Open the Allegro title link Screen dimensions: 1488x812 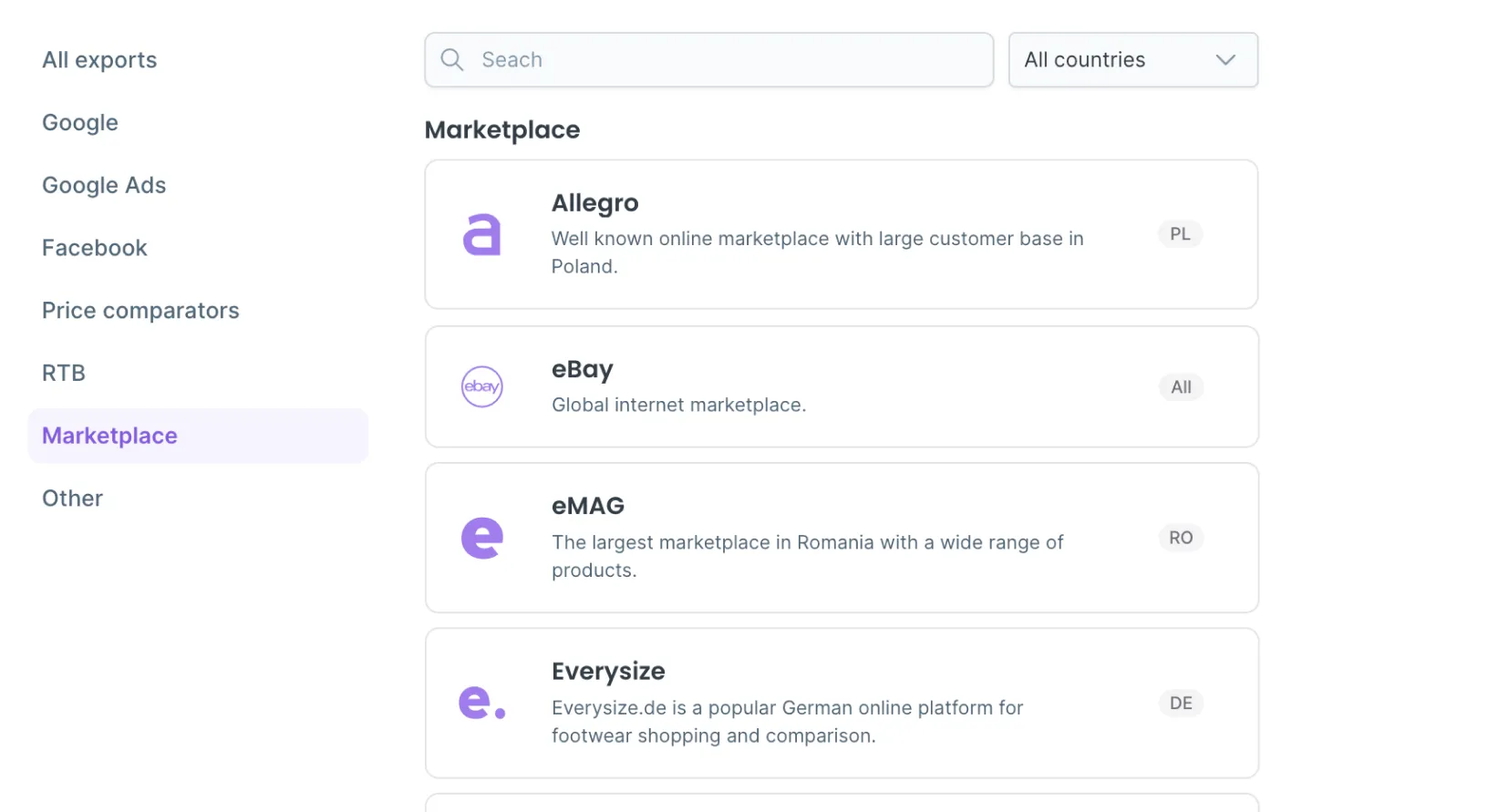595,203
